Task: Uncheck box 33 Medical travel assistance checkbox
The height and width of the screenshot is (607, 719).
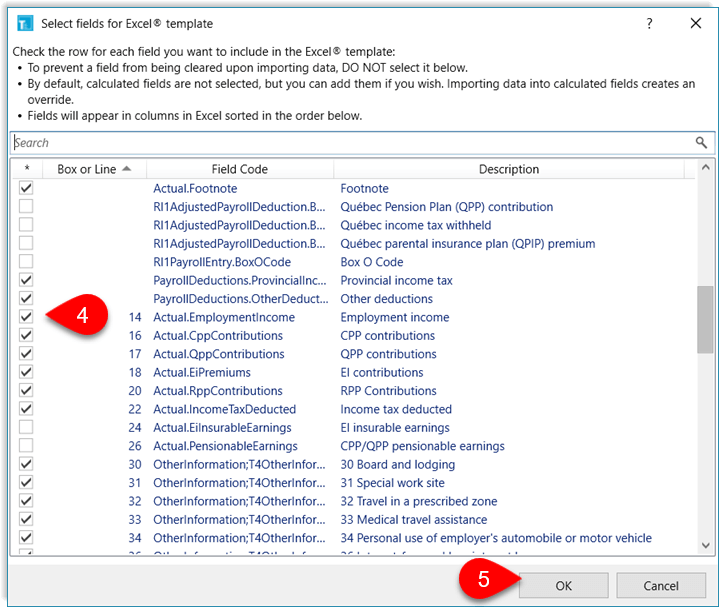Action: [x=26, y=519]
